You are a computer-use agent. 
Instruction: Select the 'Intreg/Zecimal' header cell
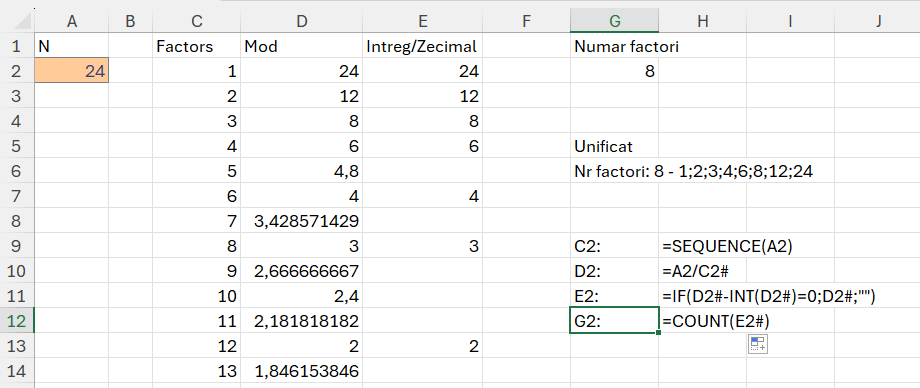pyautogui.click(x=422, y=46)
